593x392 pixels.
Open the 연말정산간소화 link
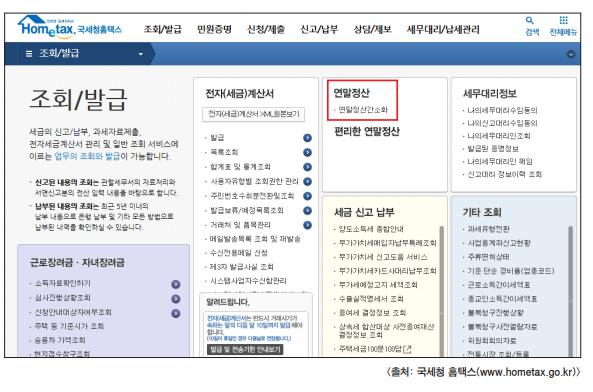tap(363, 110)
